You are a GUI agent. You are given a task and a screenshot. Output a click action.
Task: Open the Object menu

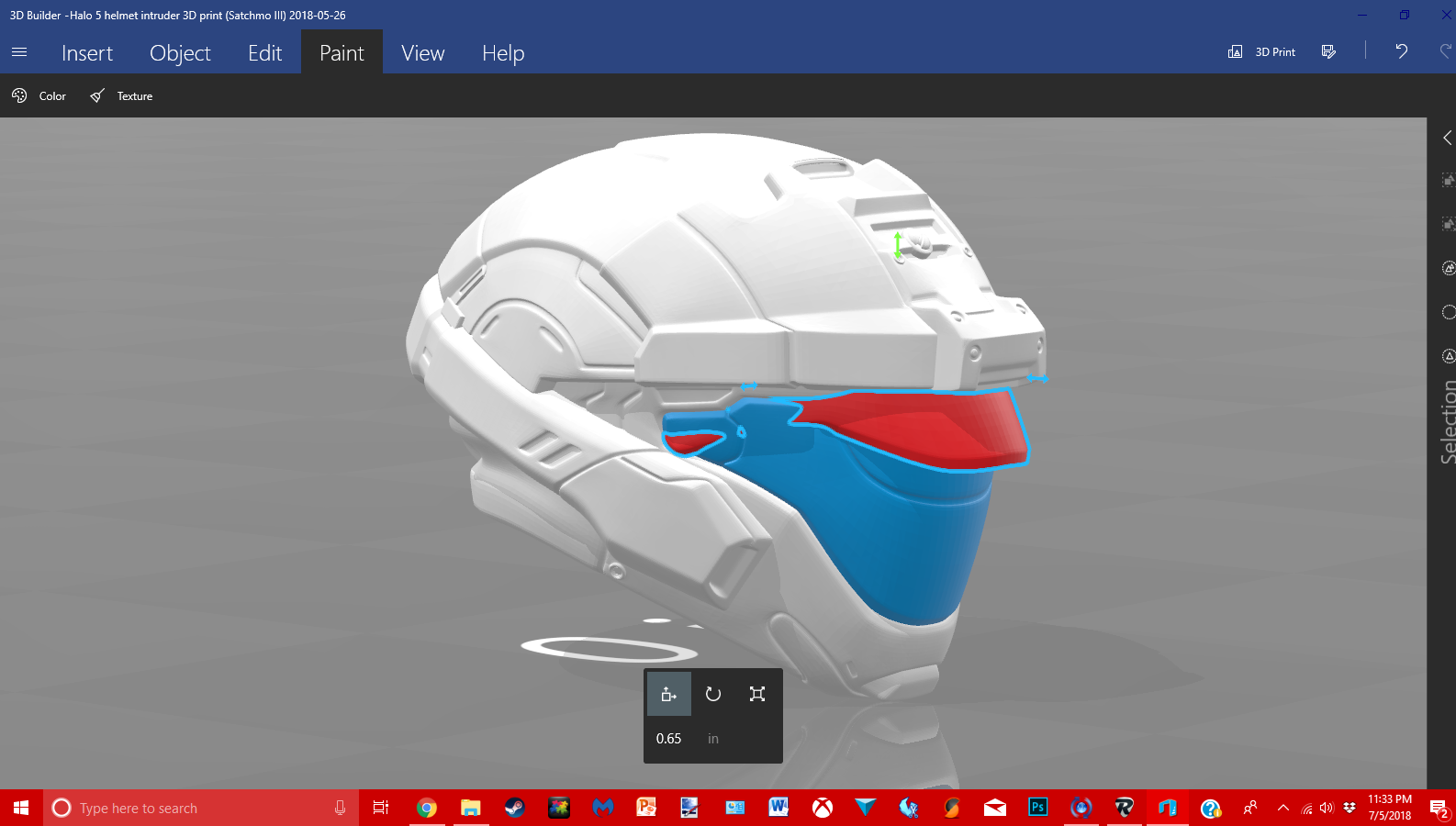pos(180,53)
